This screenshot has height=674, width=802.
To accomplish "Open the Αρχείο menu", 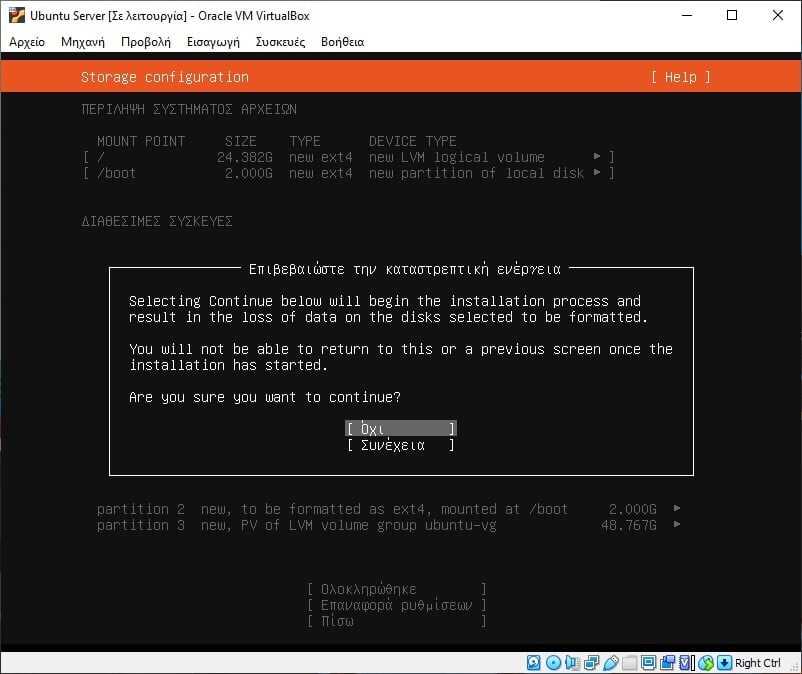I will [27, 42].
